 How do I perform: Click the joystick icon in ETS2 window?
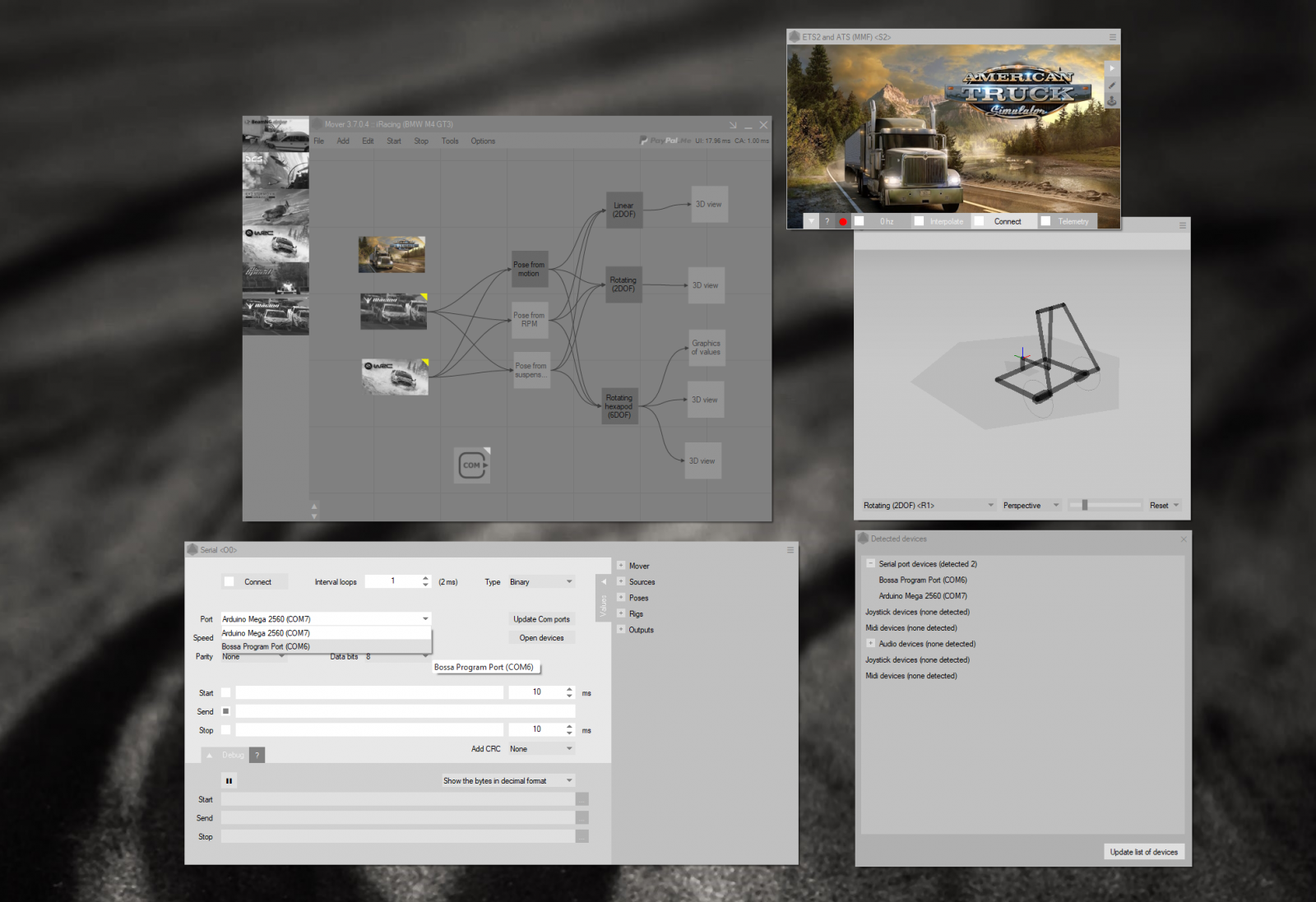coord(1112,101)
